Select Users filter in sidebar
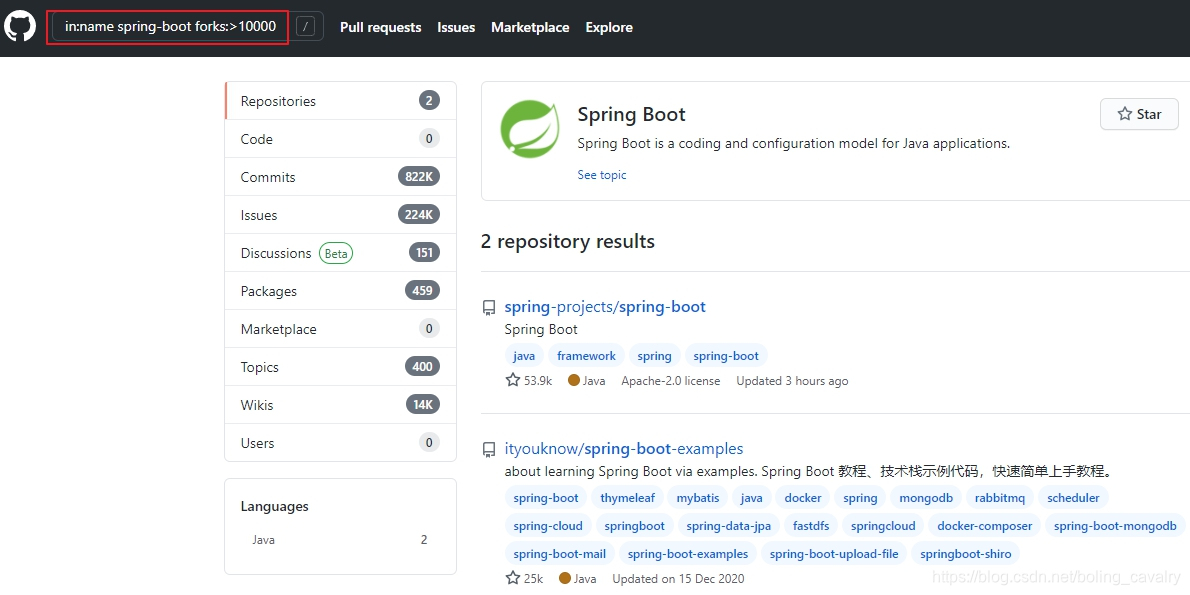Screen dimensions: 1190x595 tap(341, 442)
